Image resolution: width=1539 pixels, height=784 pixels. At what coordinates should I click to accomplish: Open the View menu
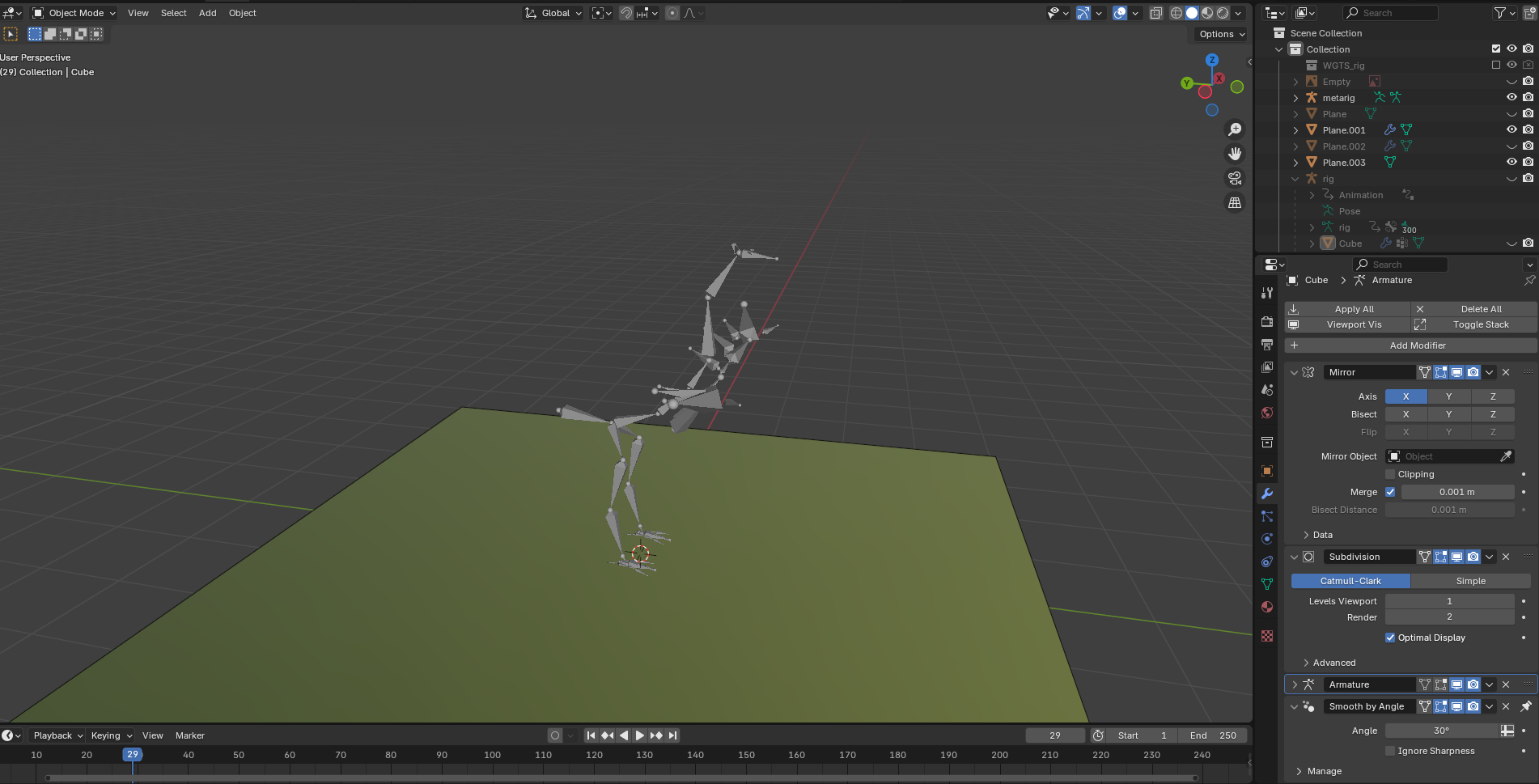click(x=138, y=13)
